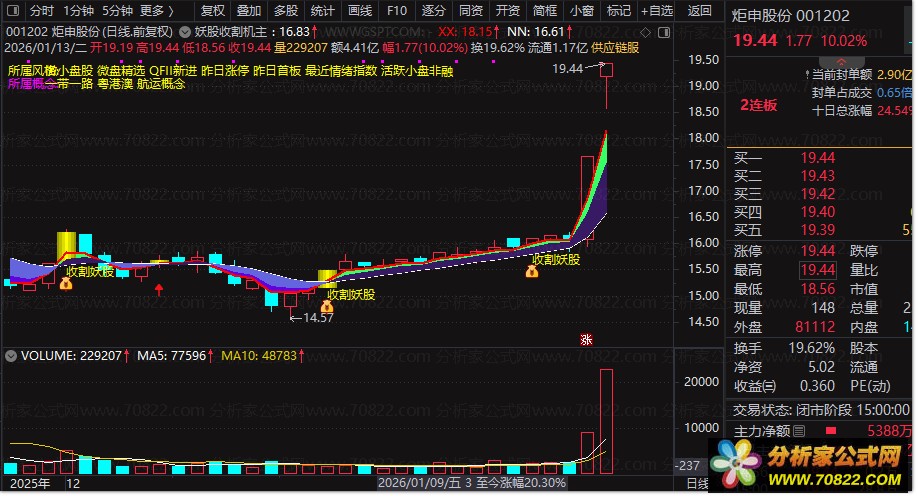Click the list icon beside 主力净额

pos(799,431)
